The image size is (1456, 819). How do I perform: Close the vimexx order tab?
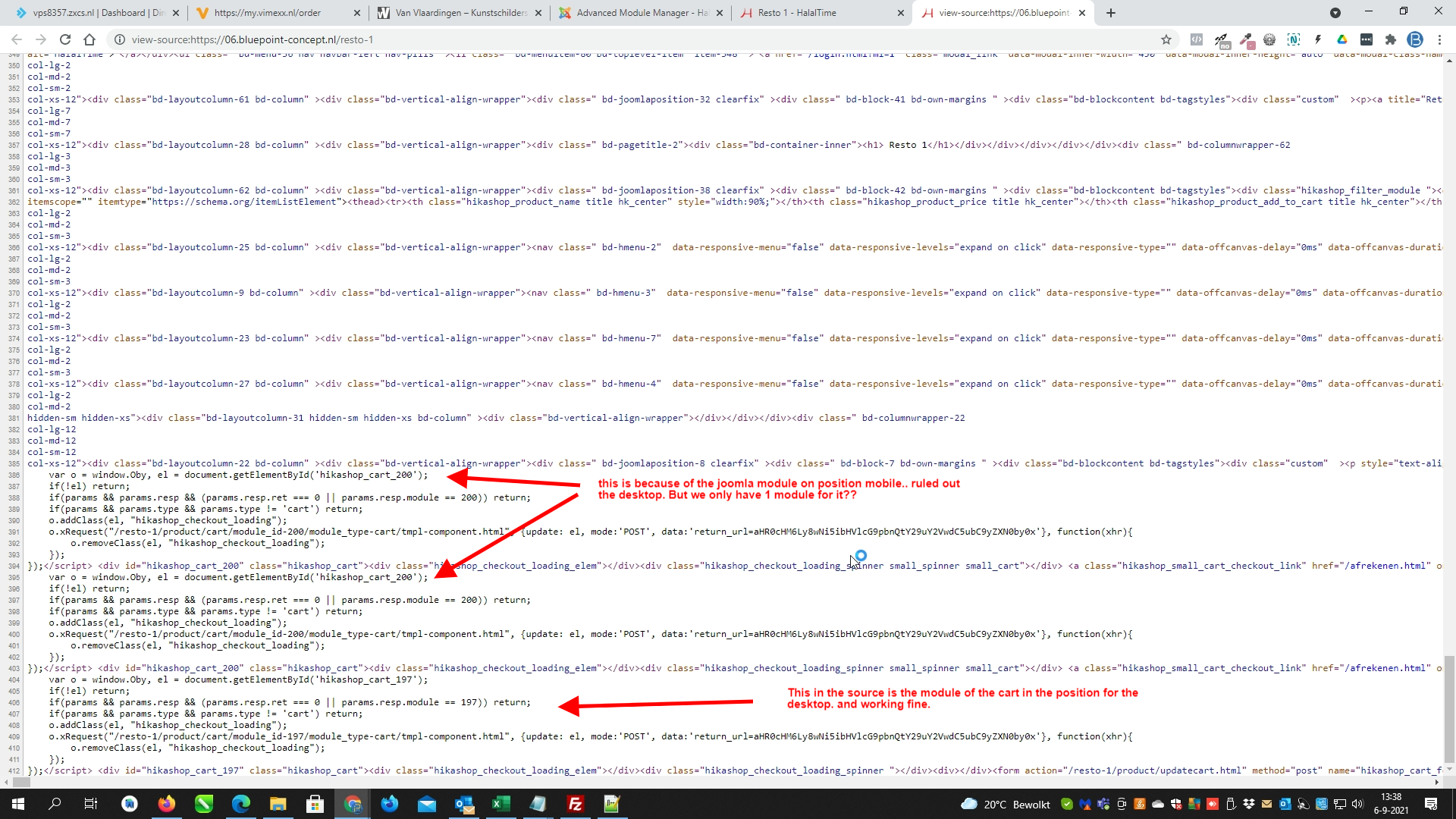357,13
